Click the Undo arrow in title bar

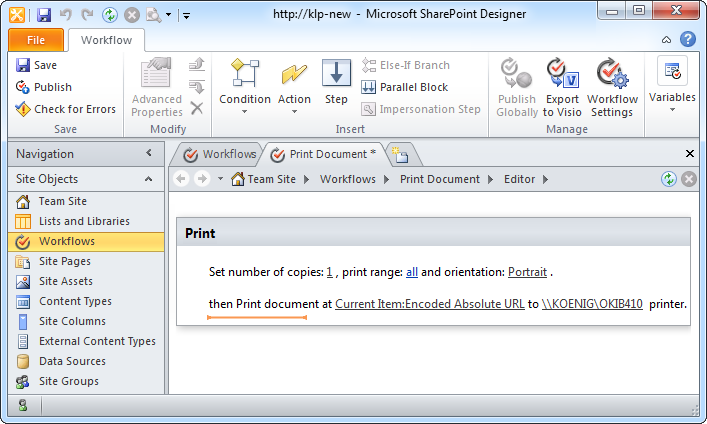pyautogui.click(x=66, y=15)
